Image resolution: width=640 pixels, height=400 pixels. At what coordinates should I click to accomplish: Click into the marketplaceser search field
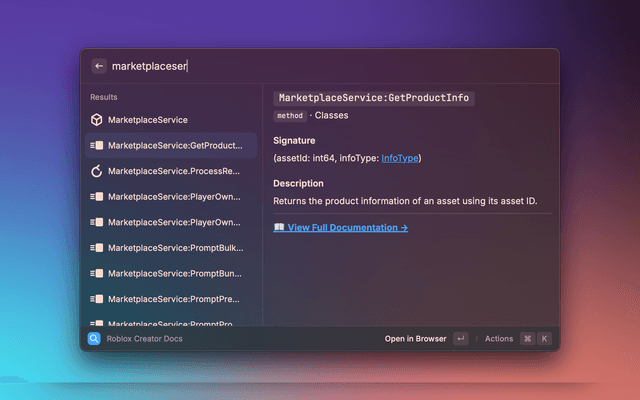(330, 66)
